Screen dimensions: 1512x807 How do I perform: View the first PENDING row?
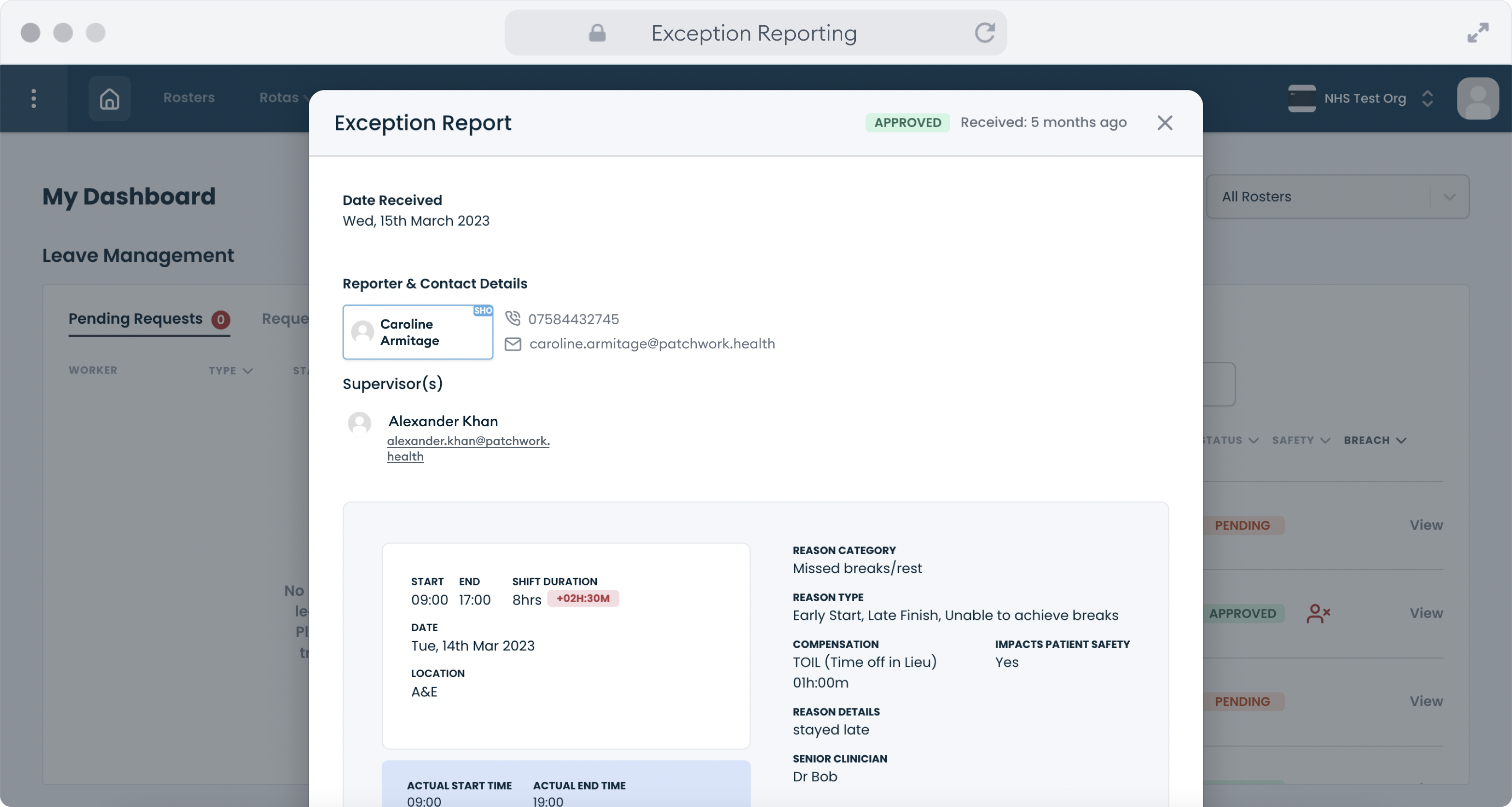coord(1426,525)
